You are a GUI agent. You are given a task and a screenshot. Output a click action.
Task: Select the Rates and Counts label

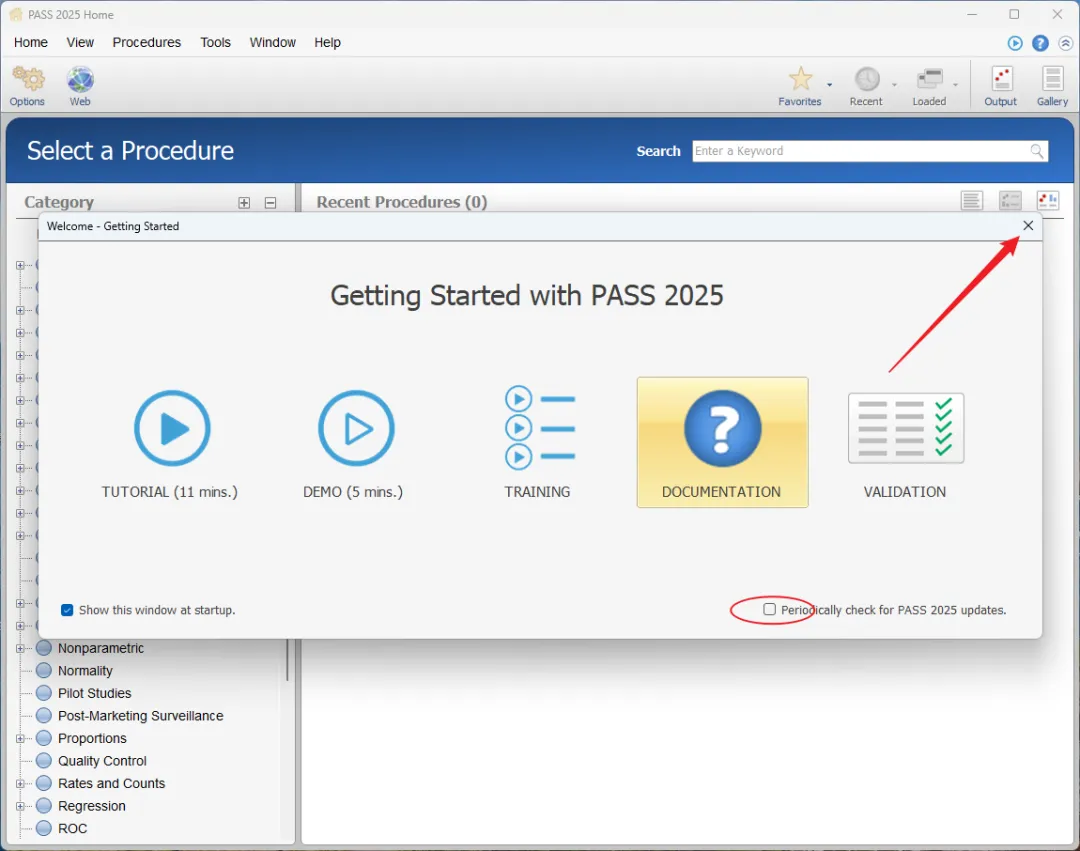coord(112,784)
